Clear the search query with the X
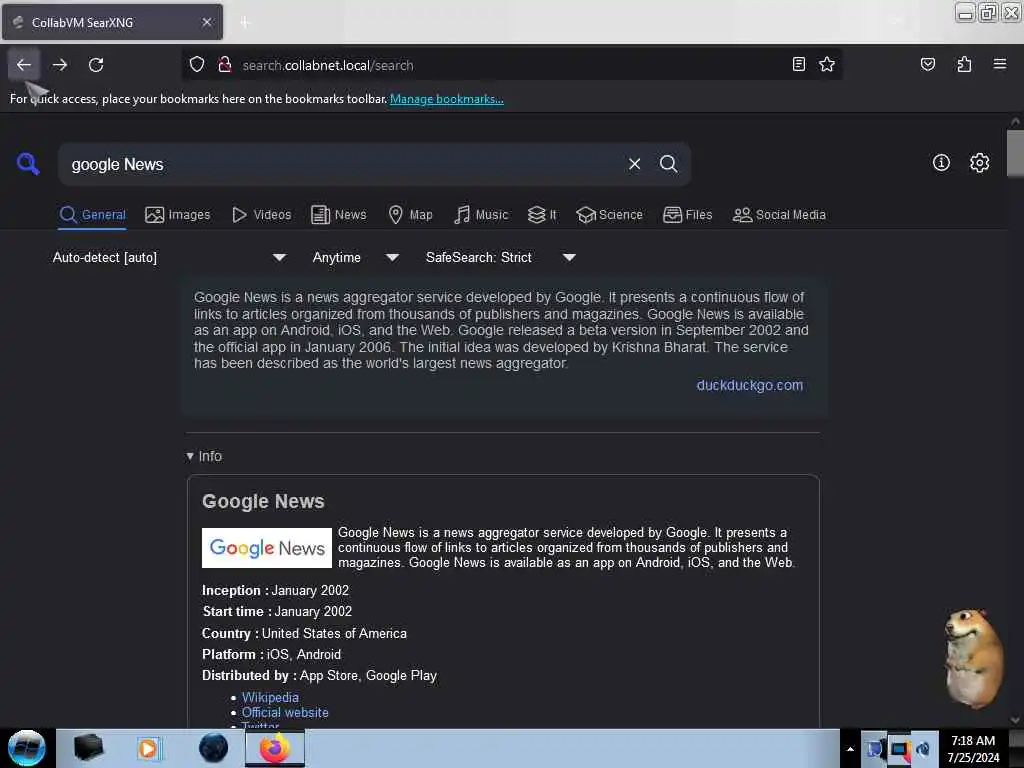The image size is (1024, 768). (634, 164)
